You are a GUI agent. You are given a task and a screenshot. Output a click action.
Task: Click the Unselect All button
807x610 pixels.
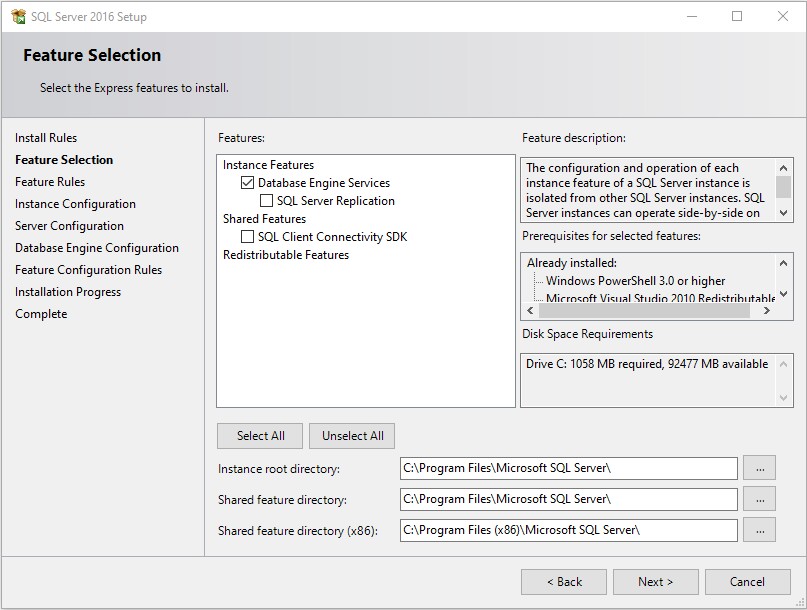(352, 436)
